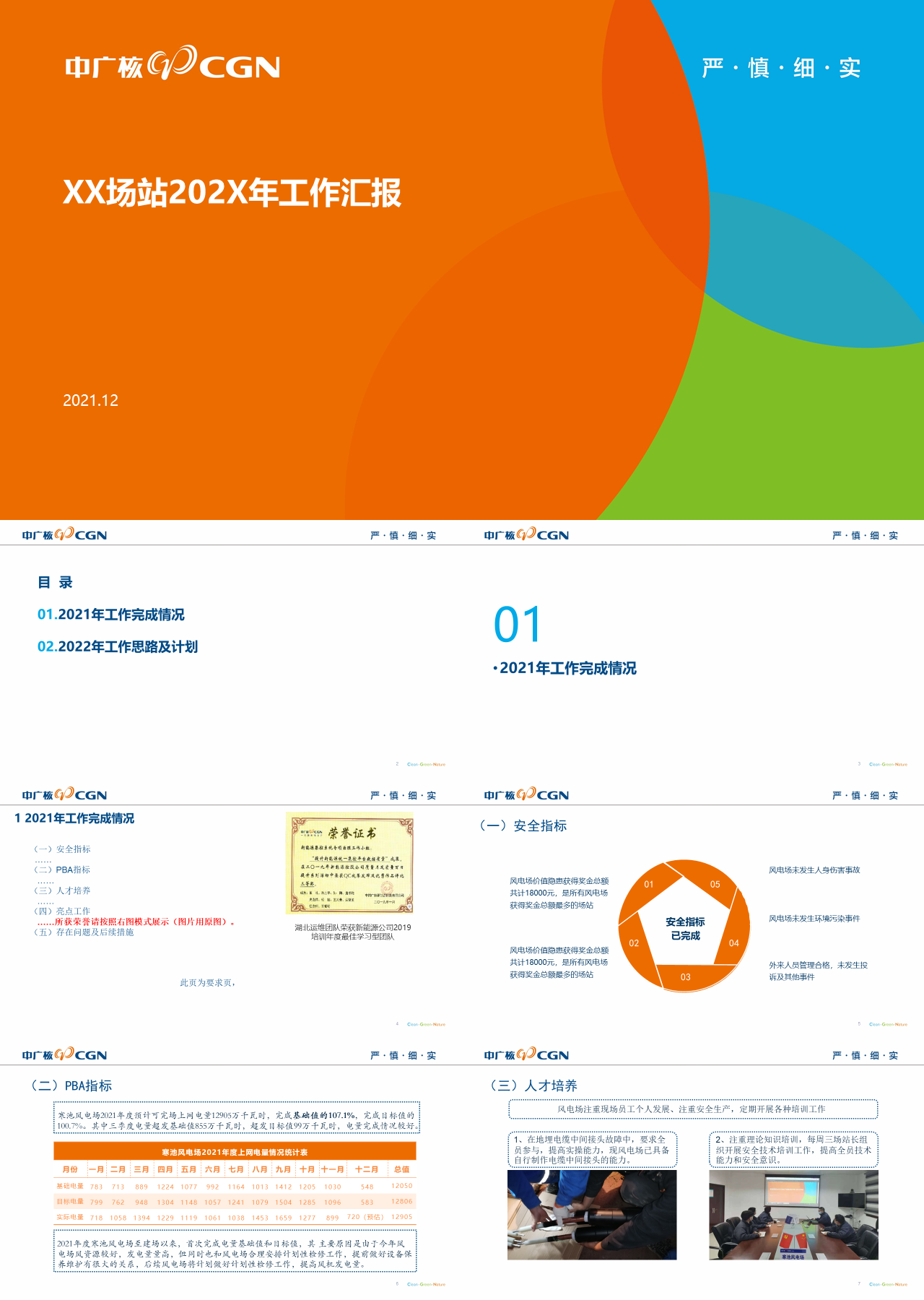This screenshot has width=924, height=1300.
Task: Click the 实际电量 row label
Action: [x=70, y=1217]
